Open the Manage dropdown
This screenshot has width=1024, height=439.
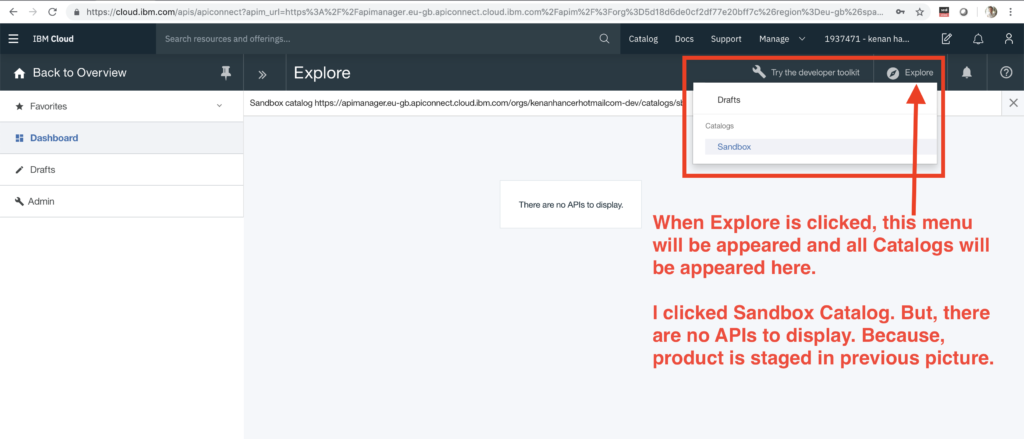pyautogui.click(x=782, y=39)
